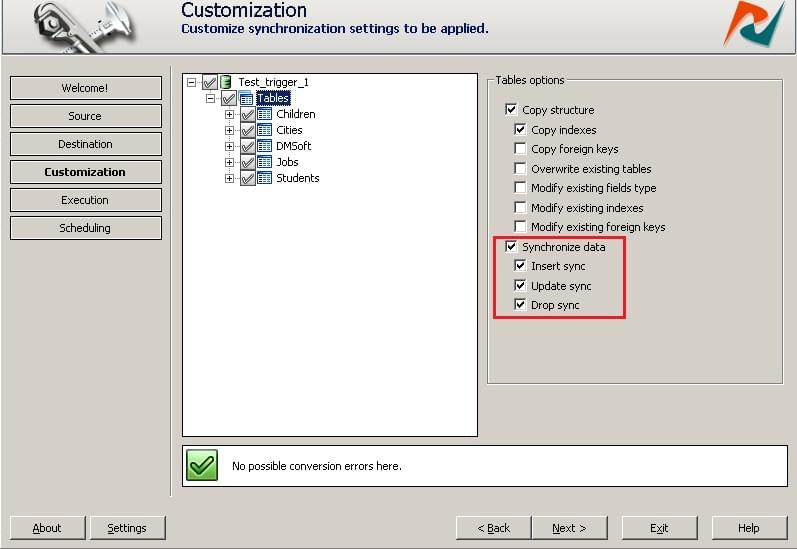
Task: Expand the Children table node
Action: click(229, 114)
